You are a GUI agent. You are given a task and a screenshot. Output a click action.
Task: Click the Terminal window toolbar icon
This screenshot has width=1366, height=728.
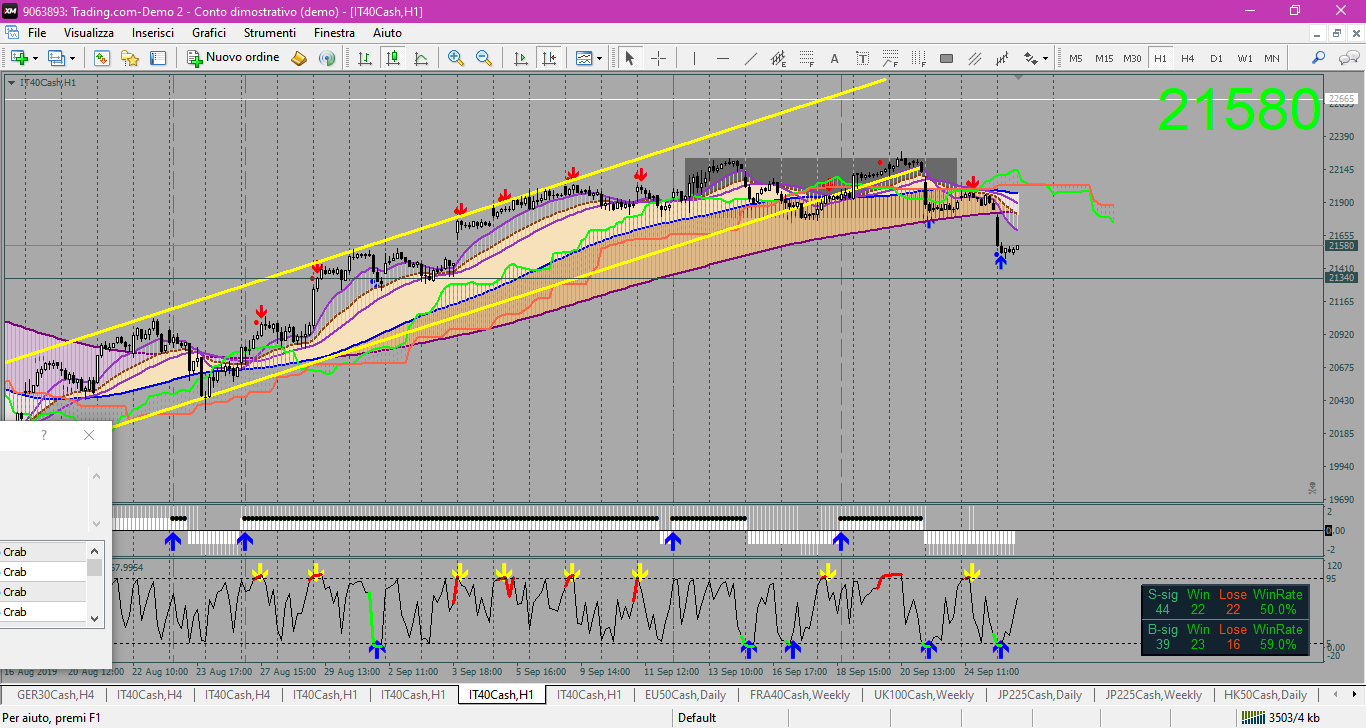click(158, 58)
